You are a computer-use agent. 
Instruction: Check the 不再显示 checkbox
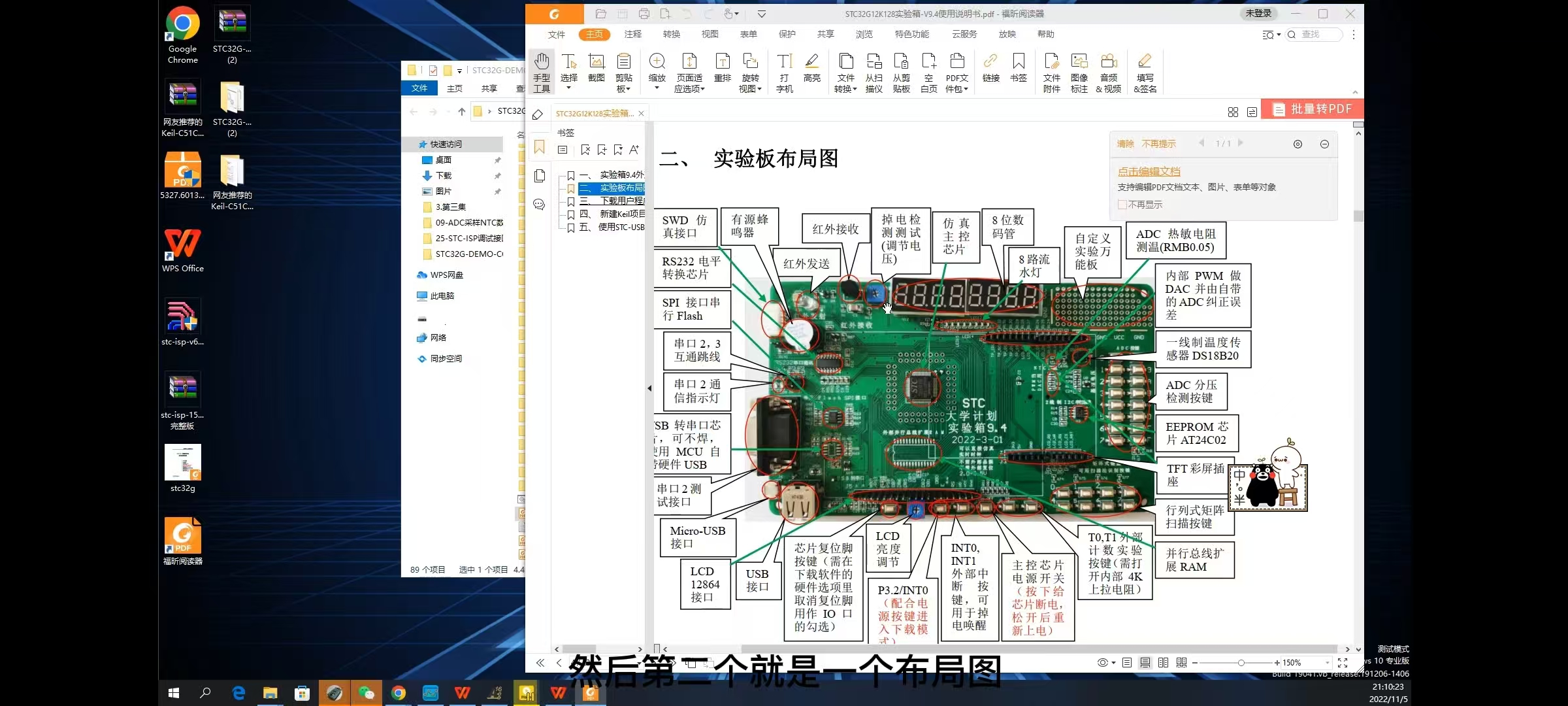(x=1122, y=205)
